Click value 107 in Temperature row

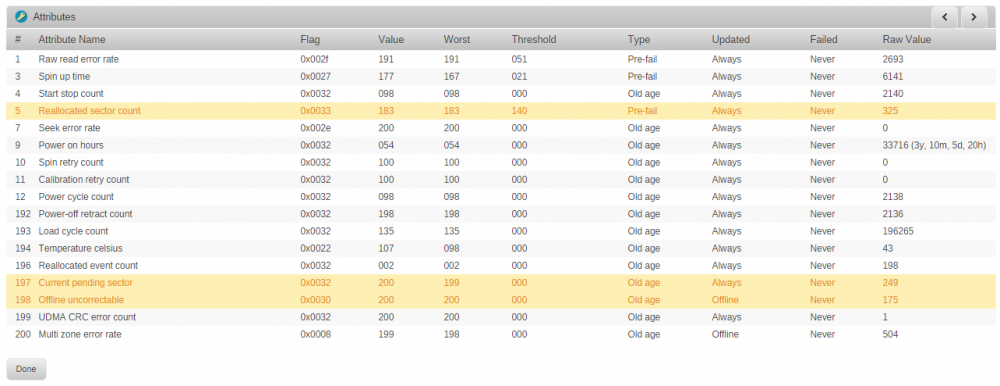(x=386, y=248)
